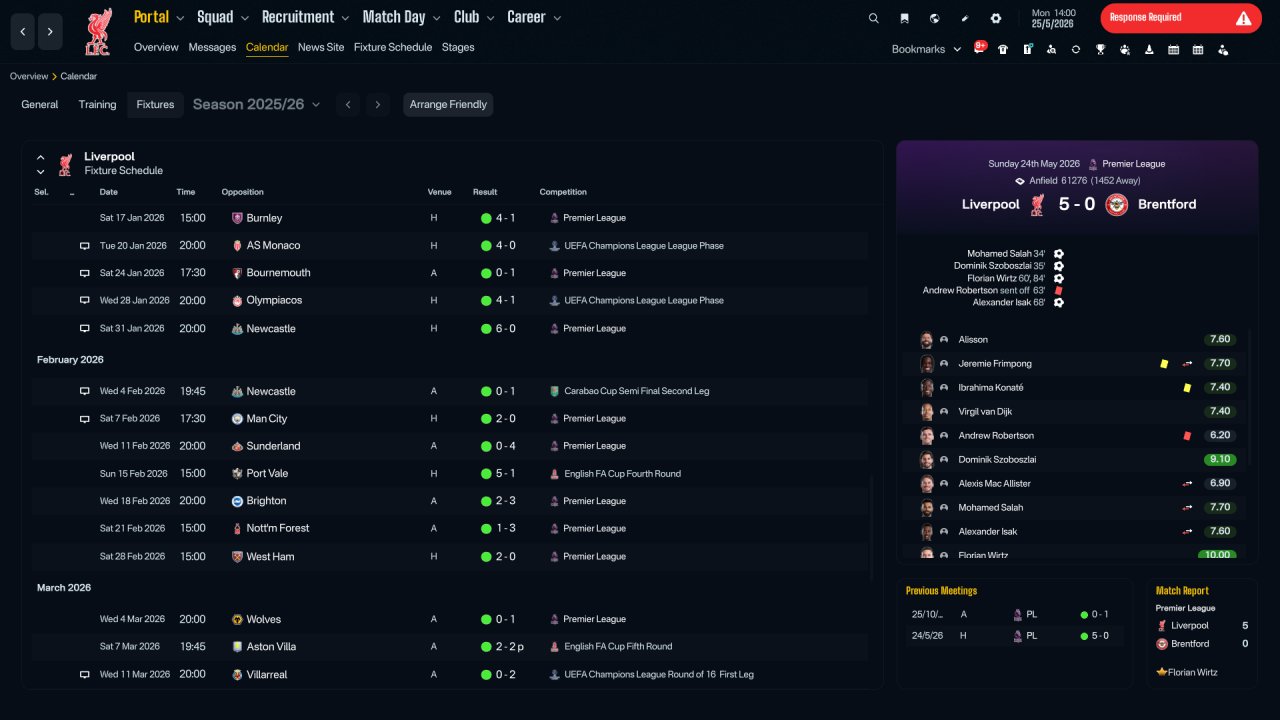Click the Competition column header
The height and width of the screenshot is (720, 1280).
(x=563, y=192)
